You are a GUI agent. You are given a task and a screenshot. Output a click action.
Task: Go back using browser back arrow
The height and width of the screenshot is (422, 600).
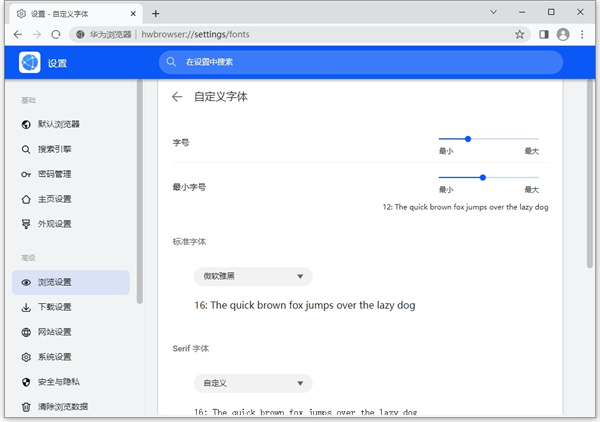coord(18,34)
